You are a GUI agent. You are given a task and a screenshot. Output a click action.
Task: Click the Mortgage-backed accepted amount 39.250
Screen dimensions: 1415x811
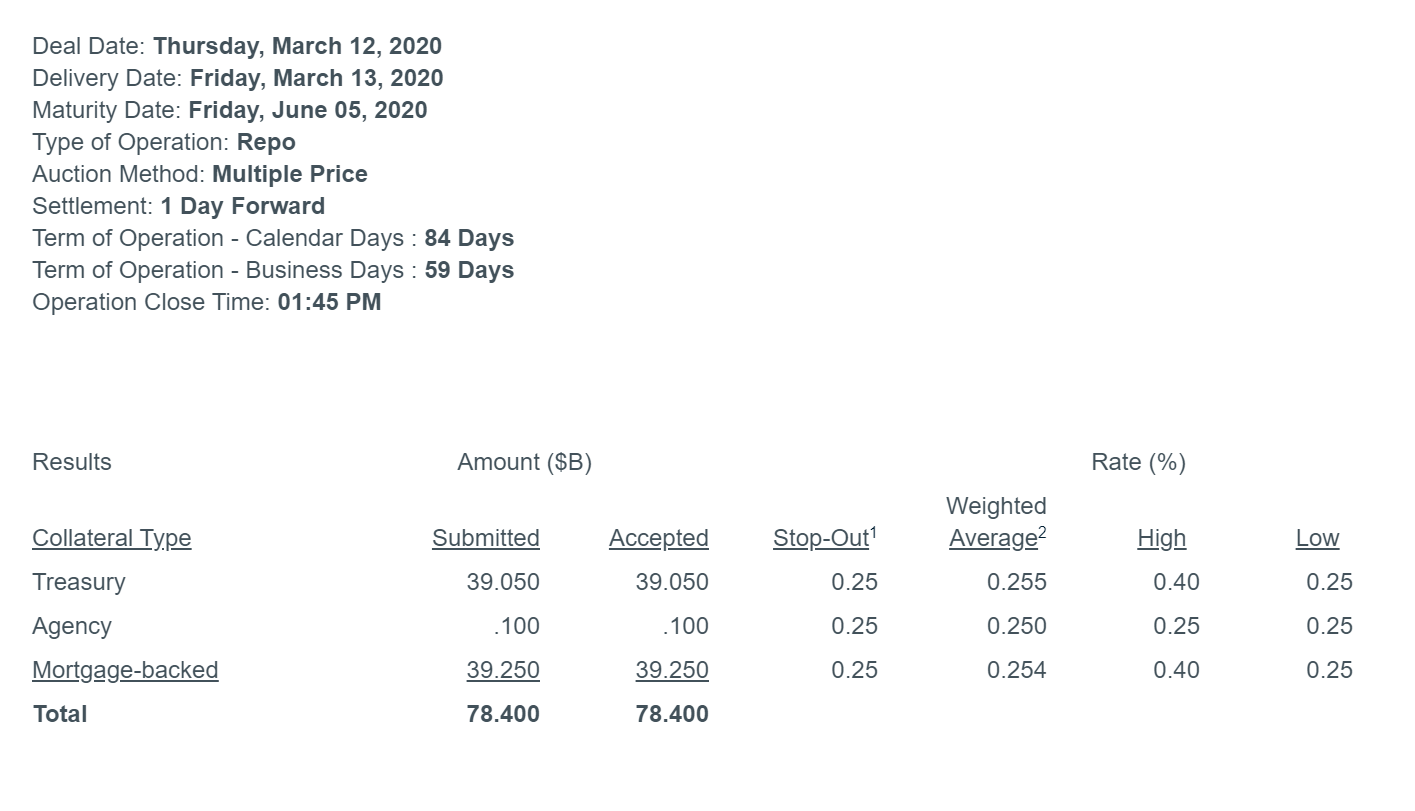point(672,670)
